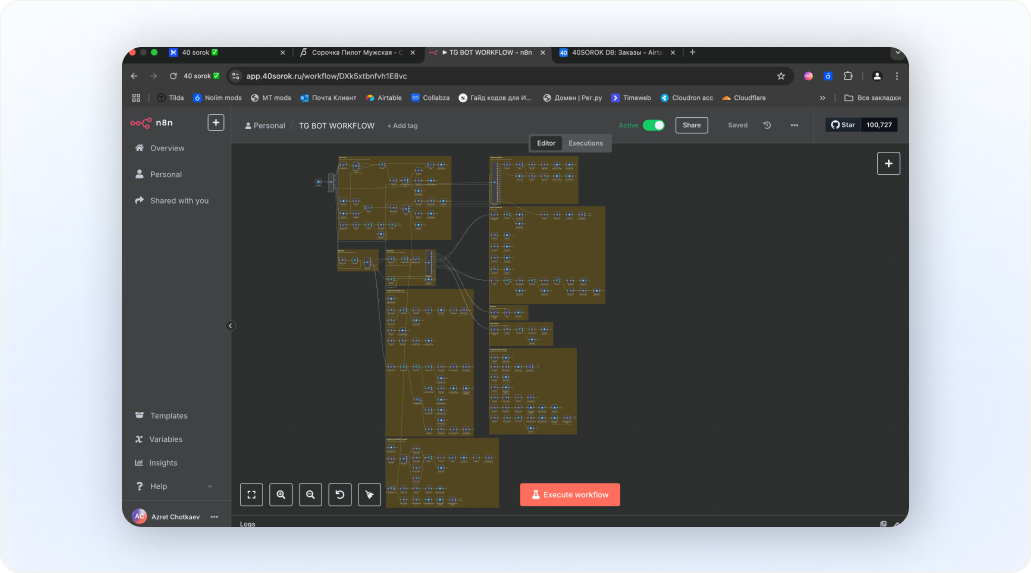This screenshot has width=1031, height=573.
Task: Open Chrome three-dot menu
Action: click(896, 76)
